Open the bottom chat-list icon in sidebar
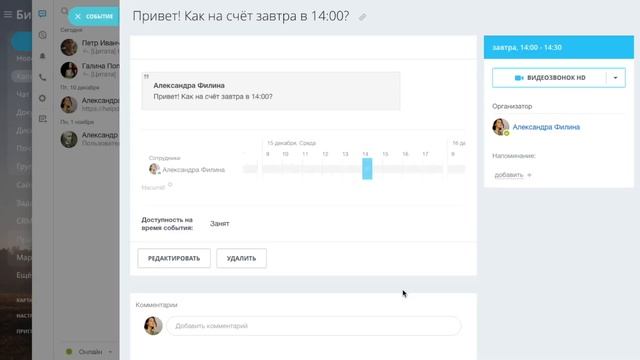This screenshot has width=640, height=360. [x=42, y=119]
